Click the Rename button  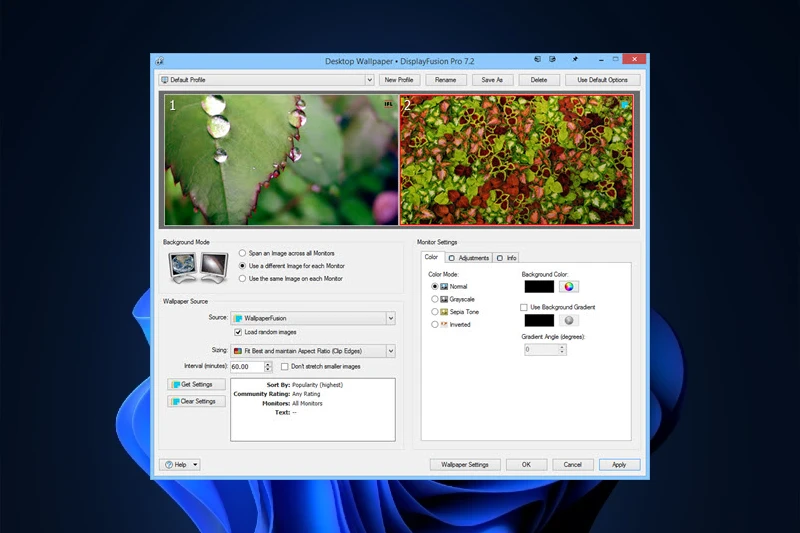(445, 80)
